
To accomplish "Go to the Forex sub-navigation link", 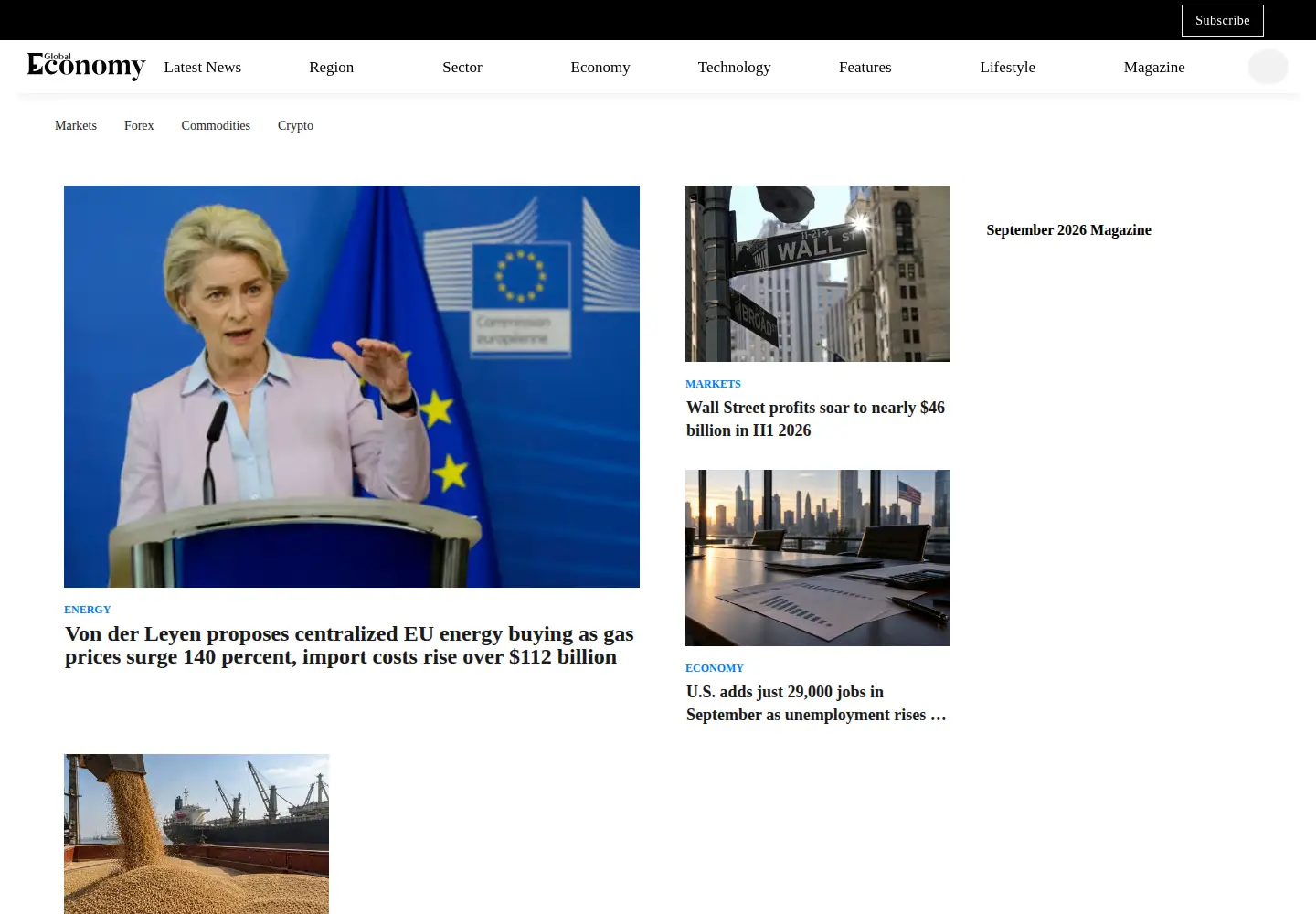I will click(139, 125).
